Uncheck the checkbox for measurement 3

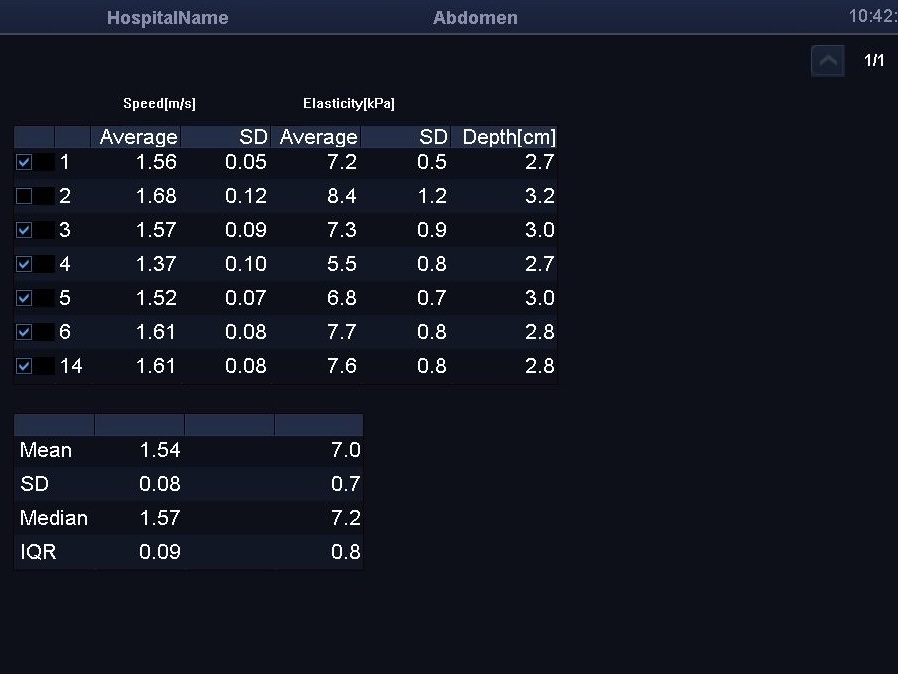pyautogui.click(x=24, y=230)
